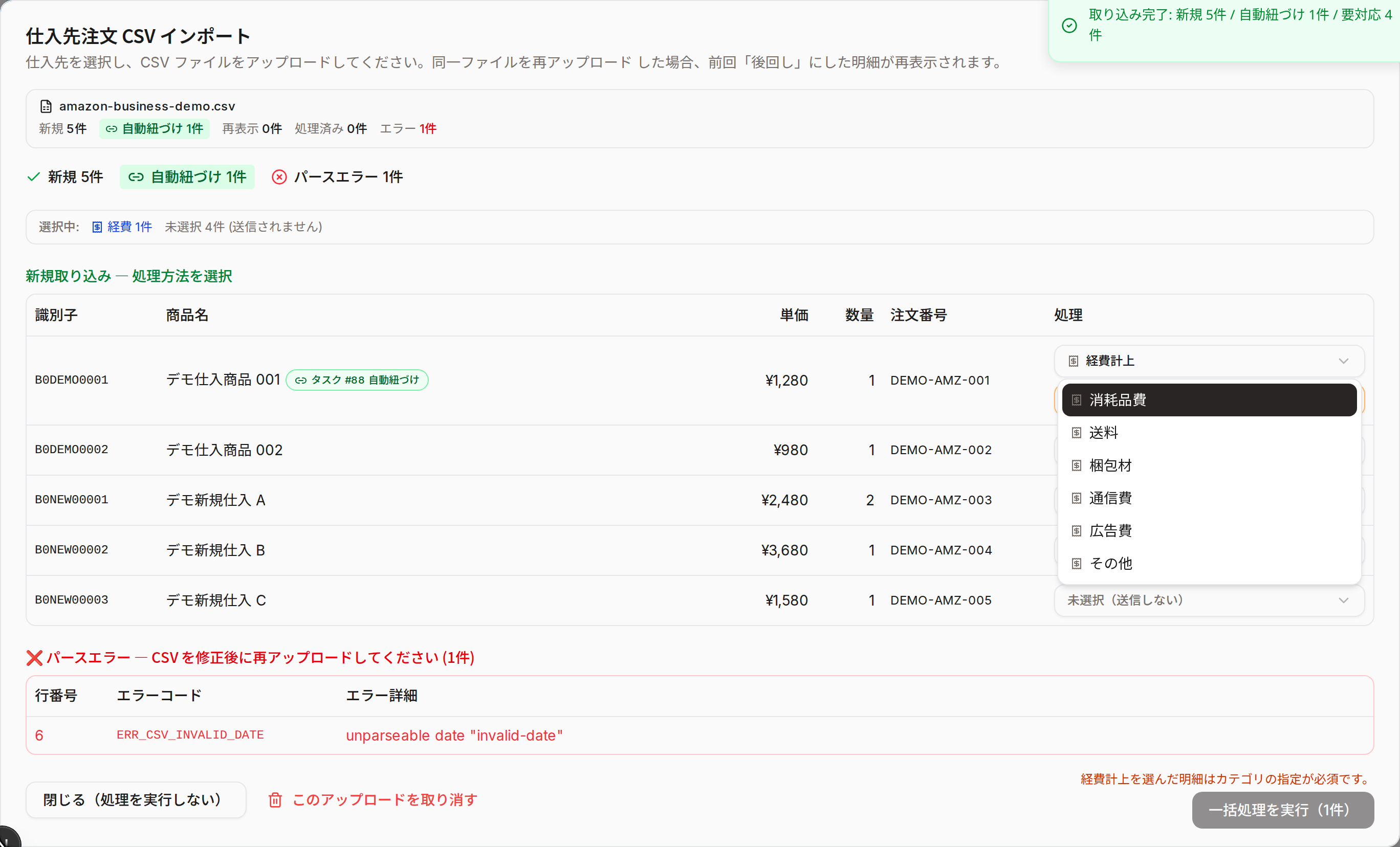Click the 数量 column header
The width and height of the screenshot is (1400, 847).
(x=859, y=315)
